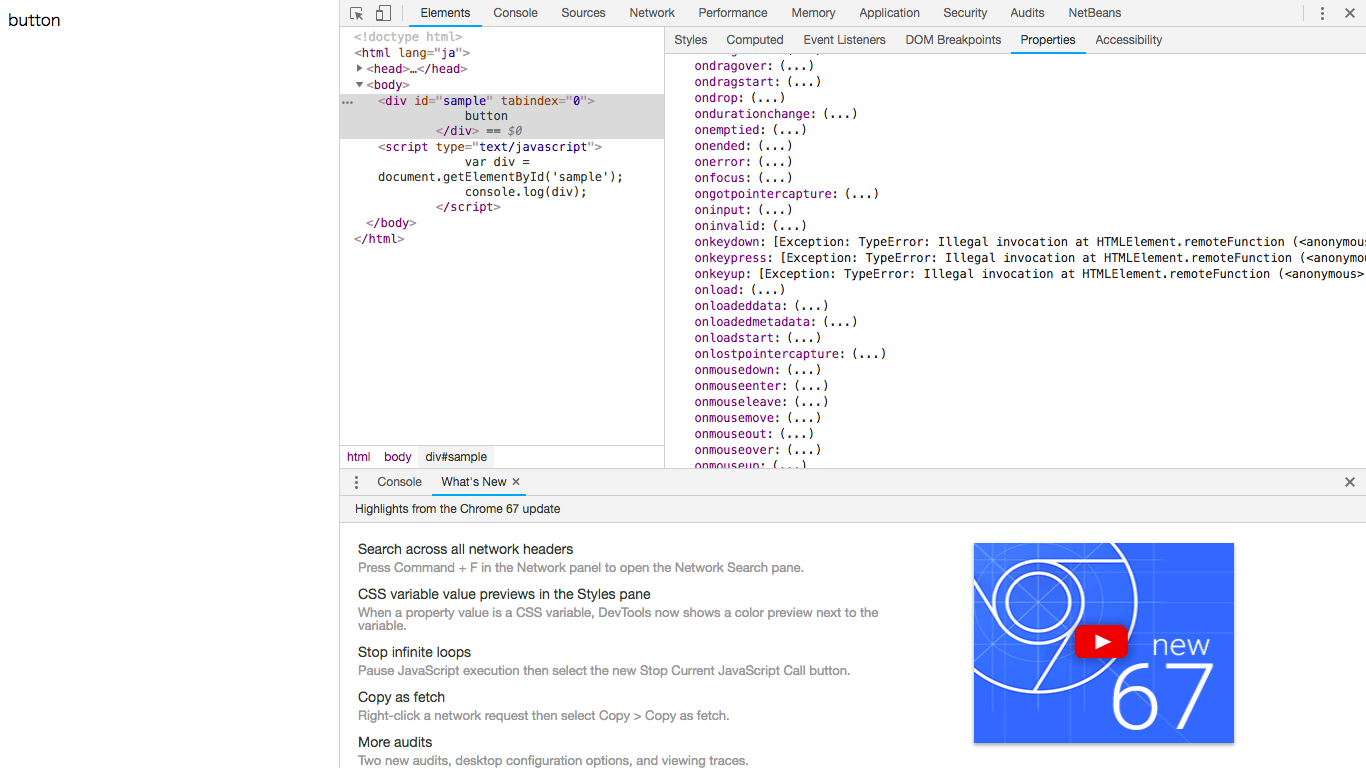Switch to the Console panel
Viewport: 1366px width, 768px height.
click(x=515, y=13)
